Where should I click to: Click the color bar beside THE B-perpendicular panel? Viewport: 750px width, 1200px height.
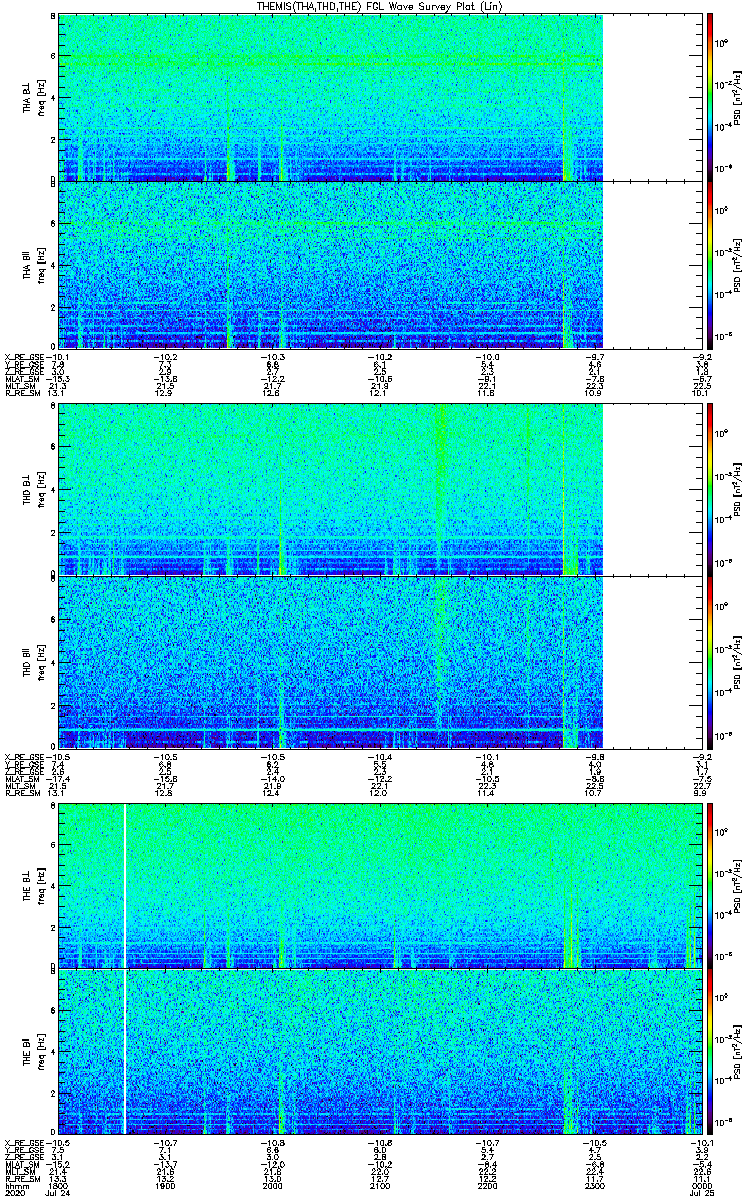coord(711,885)
